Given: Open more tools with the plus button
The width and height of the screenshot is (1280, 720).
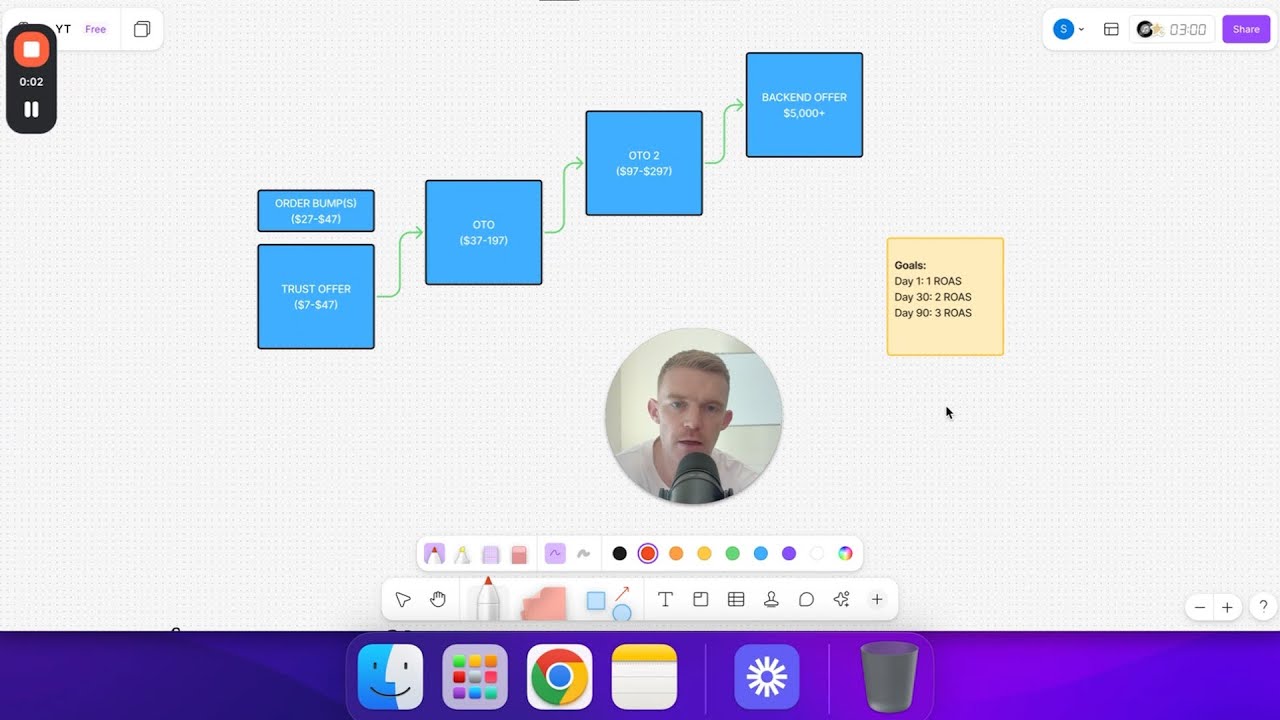Looking at the screenshot, I should [x=877, y=600].
